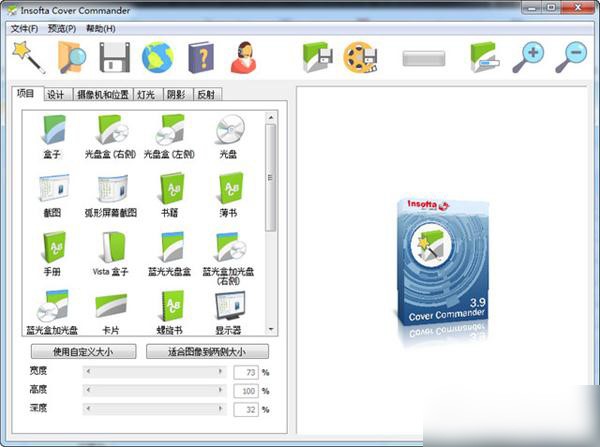Switch to the 灯光 tab

(148, 95)
